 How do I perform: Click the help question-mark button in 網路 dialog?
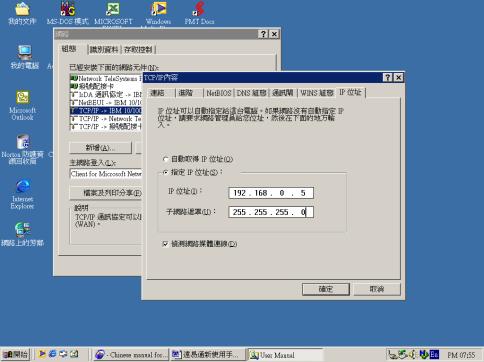point(263,34)
